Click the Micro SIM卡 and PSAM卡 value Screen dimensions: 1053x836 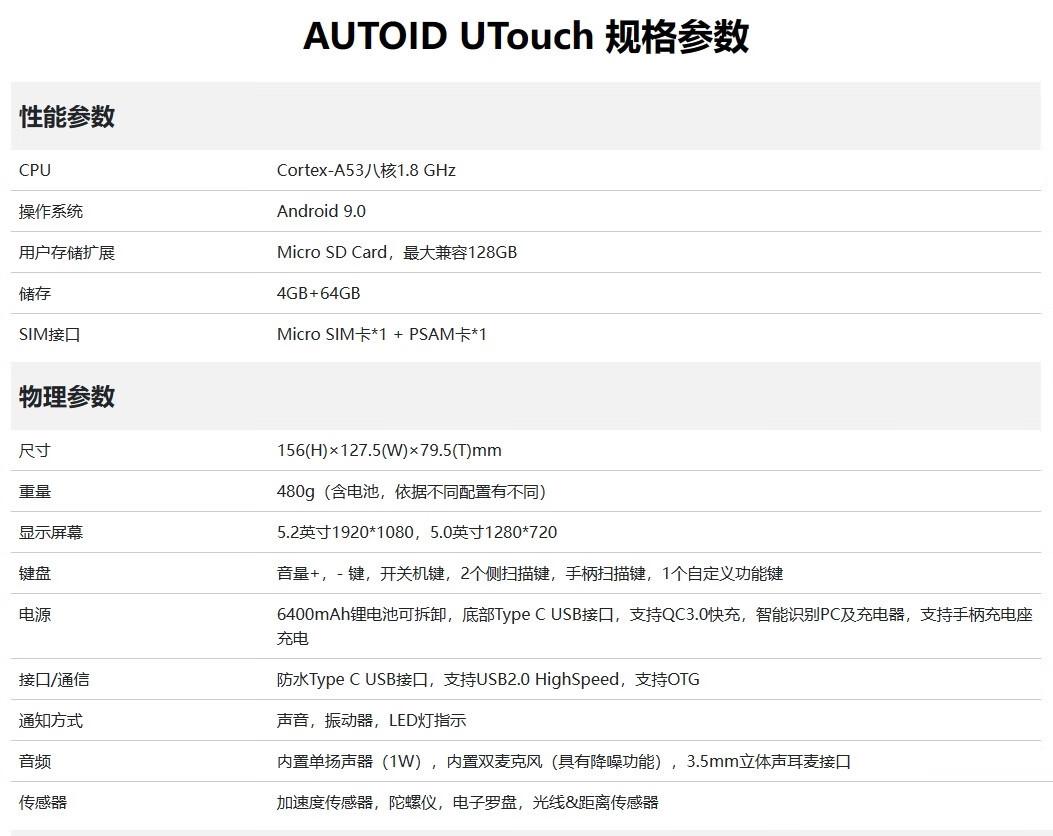381,335
